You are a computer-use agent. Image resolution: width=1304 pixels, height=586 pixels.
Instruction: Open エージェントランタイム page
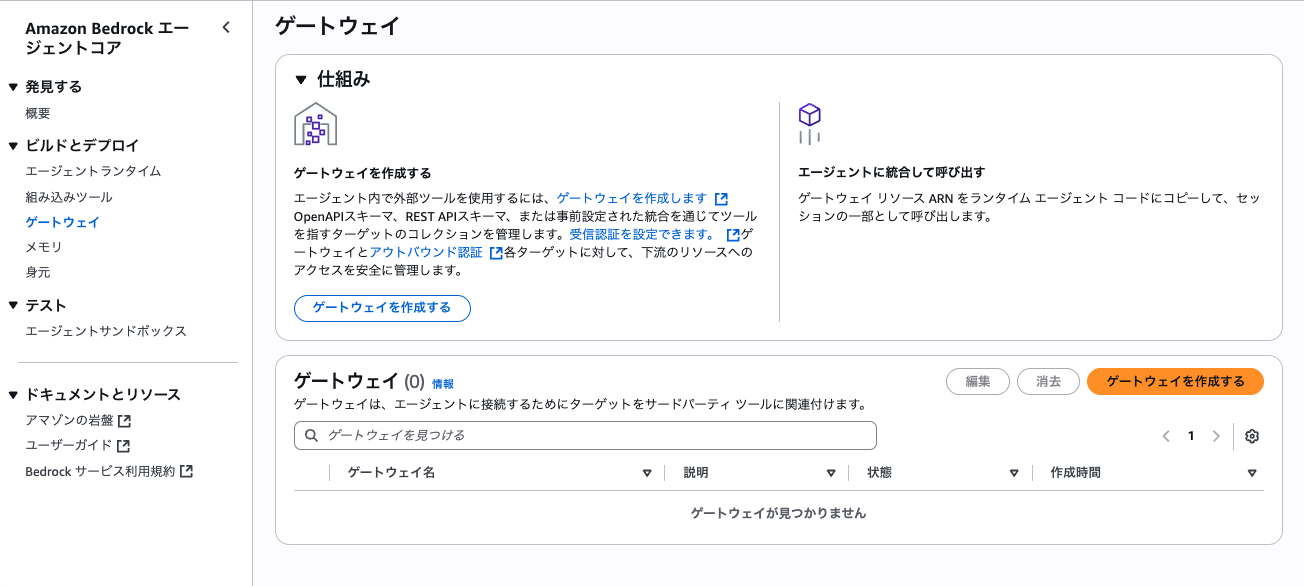93,171
